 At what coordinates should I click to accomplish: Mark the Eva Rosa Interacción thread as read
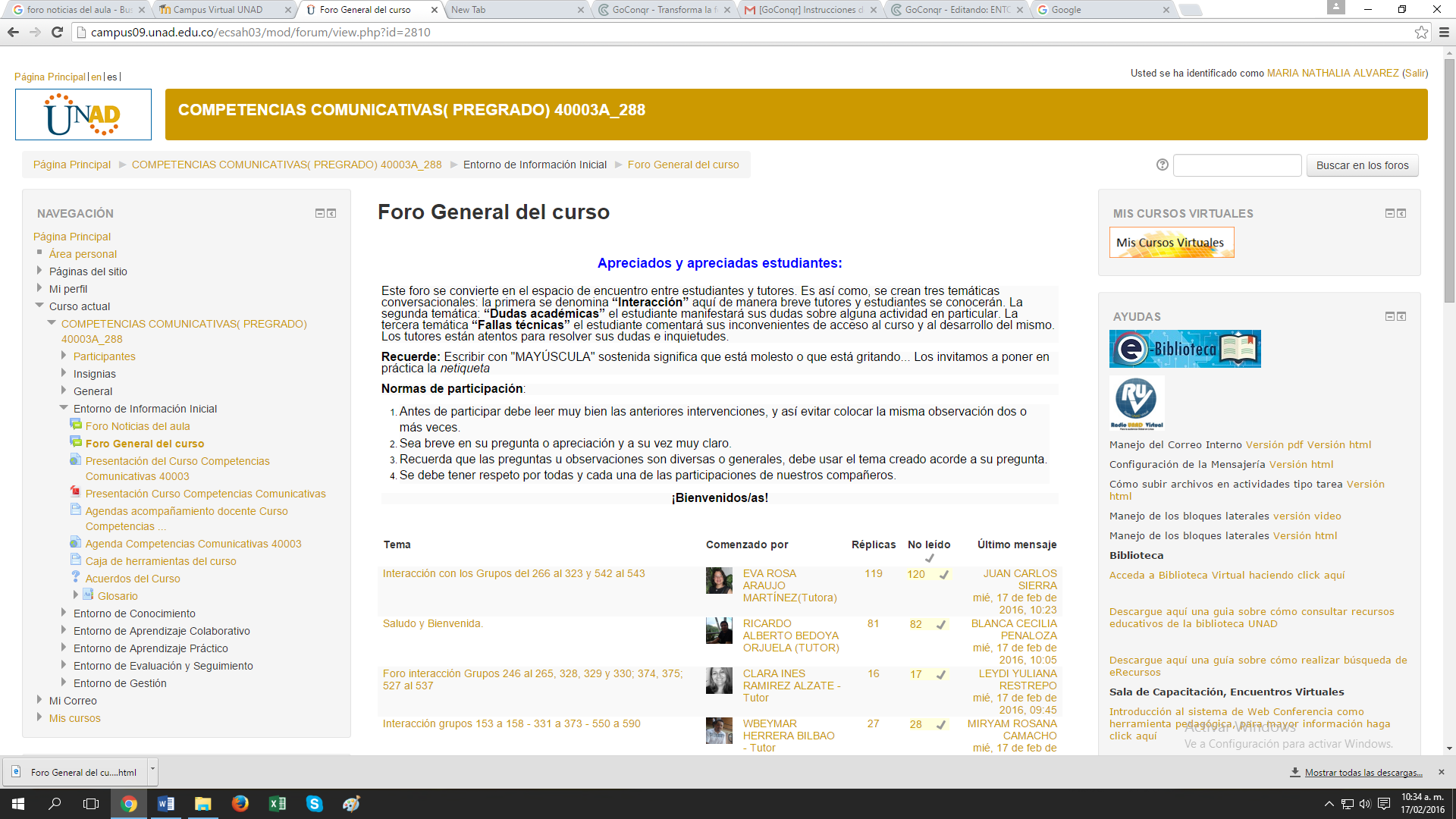[x=944, y=575]
